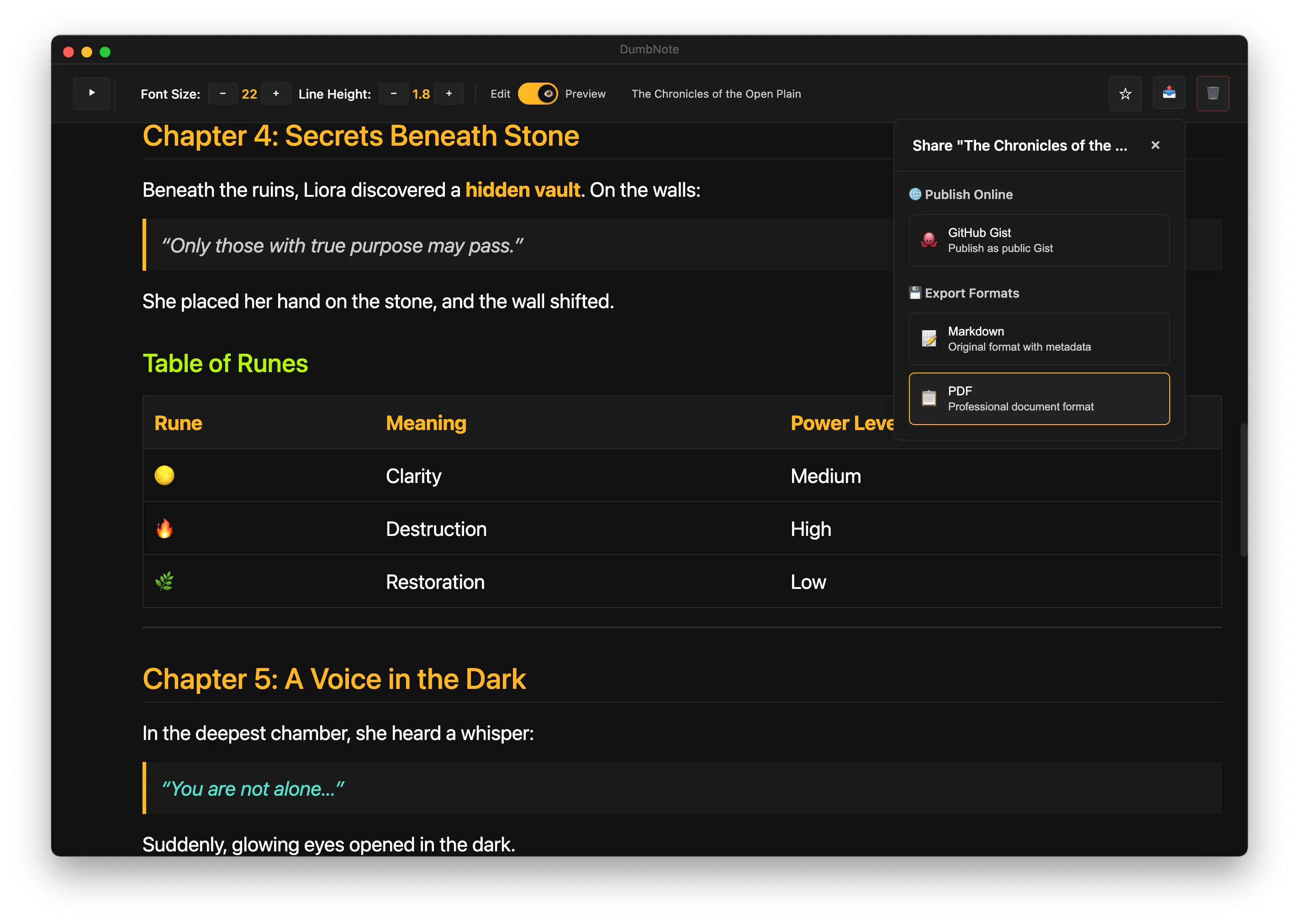1299x924 pixels.
Task: Click the line height value 1.8
Action: [421, 94]
